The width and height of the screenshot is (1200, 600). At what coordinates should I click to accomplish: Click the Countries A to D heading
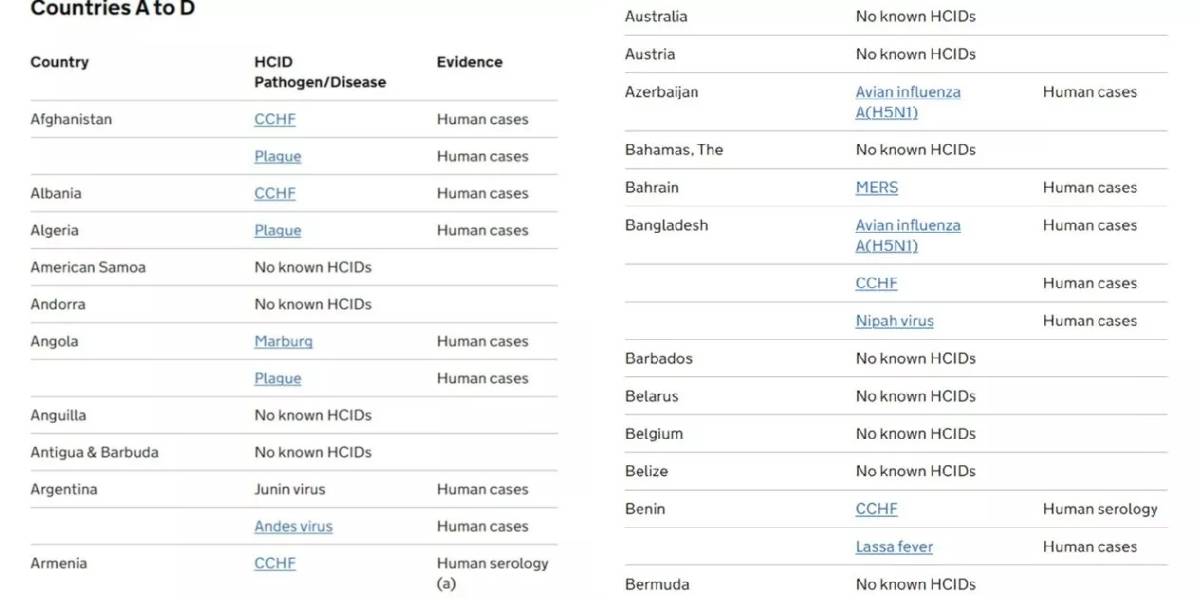pos(112,10)
